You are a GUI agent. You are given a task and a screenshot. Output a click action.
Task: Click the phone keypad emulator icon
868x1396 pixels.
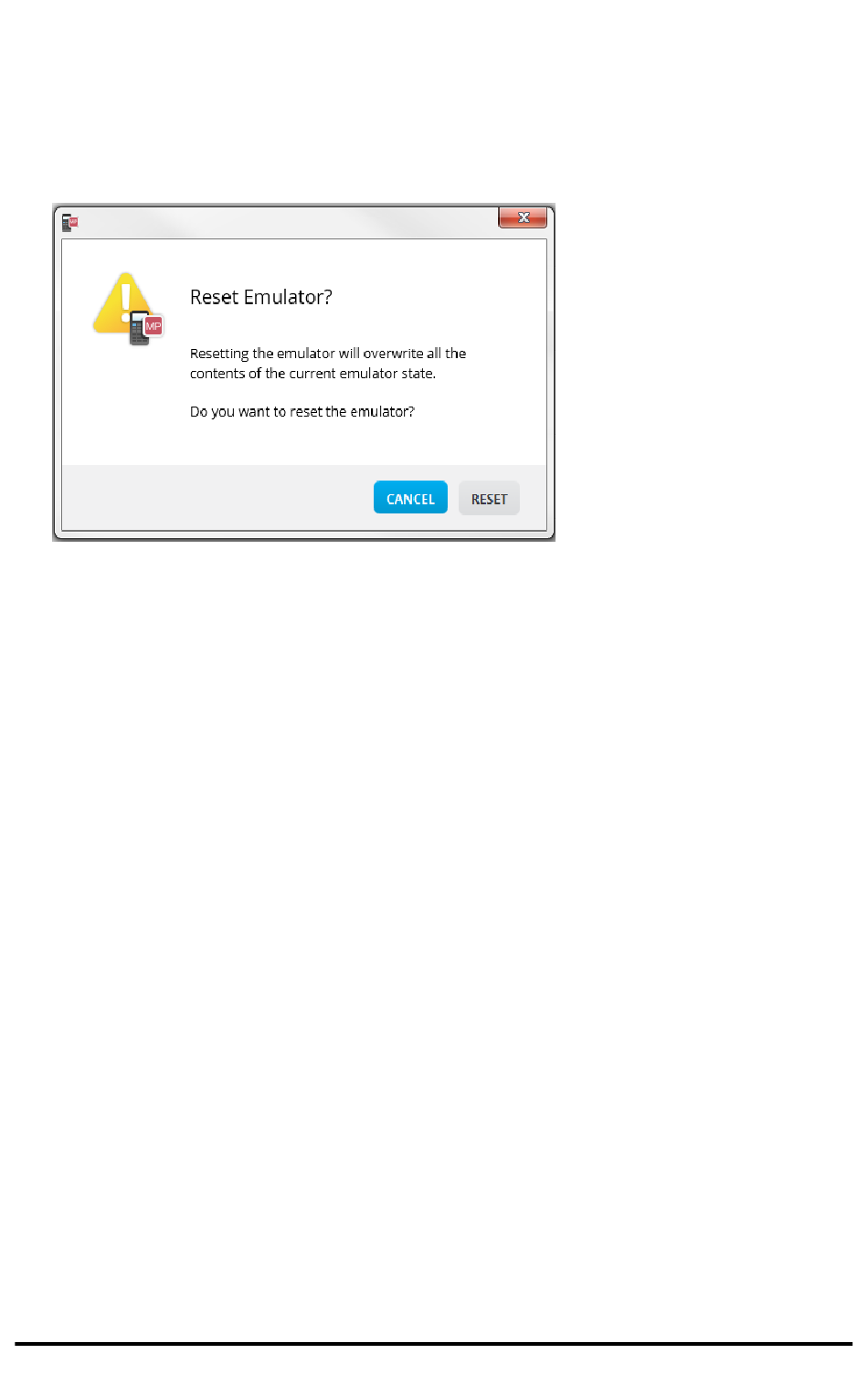point(139,329)
